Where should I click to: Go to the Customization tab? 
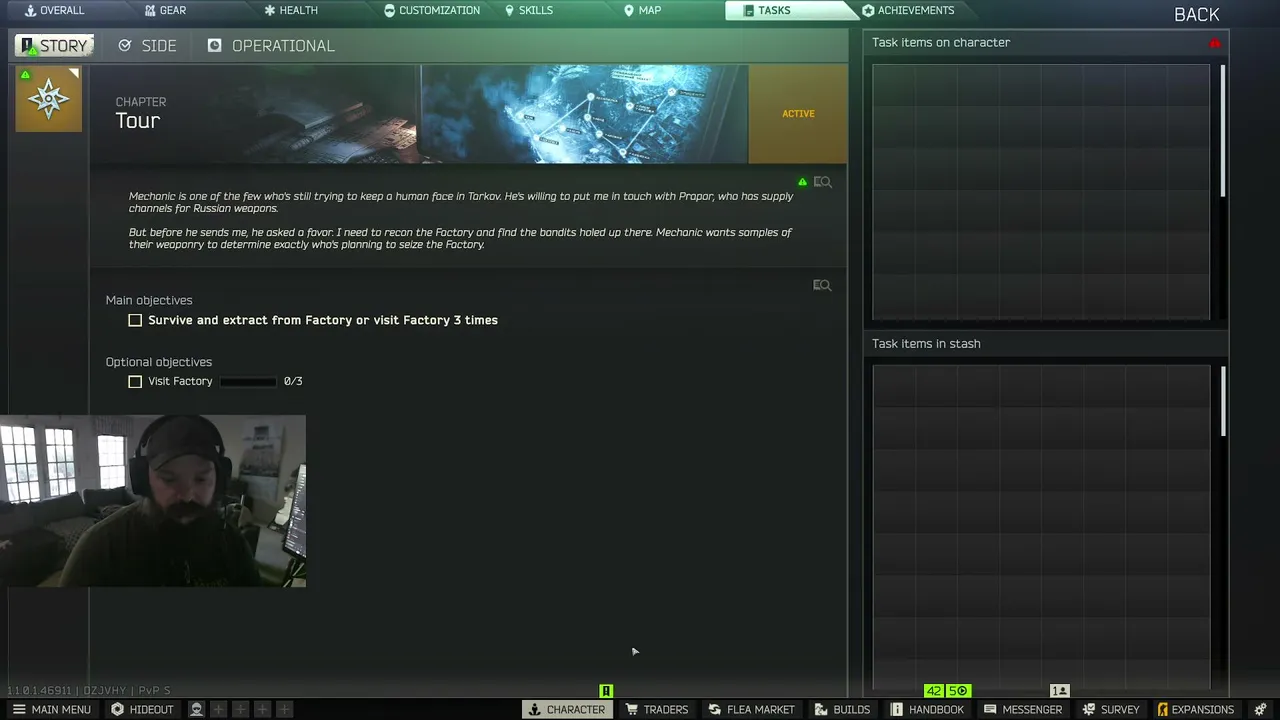click(x=432, y=10)
